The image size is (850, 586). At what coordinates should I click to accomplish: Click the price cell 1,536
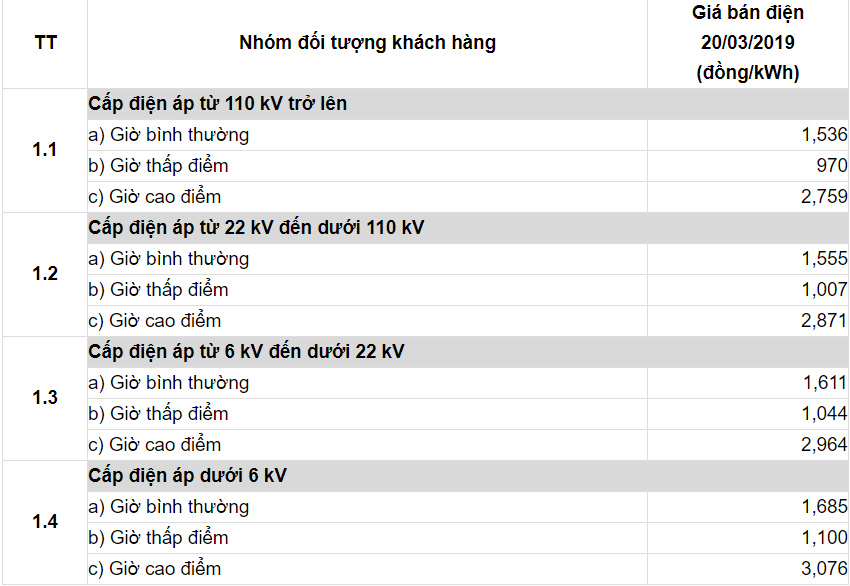coord(748,135)
